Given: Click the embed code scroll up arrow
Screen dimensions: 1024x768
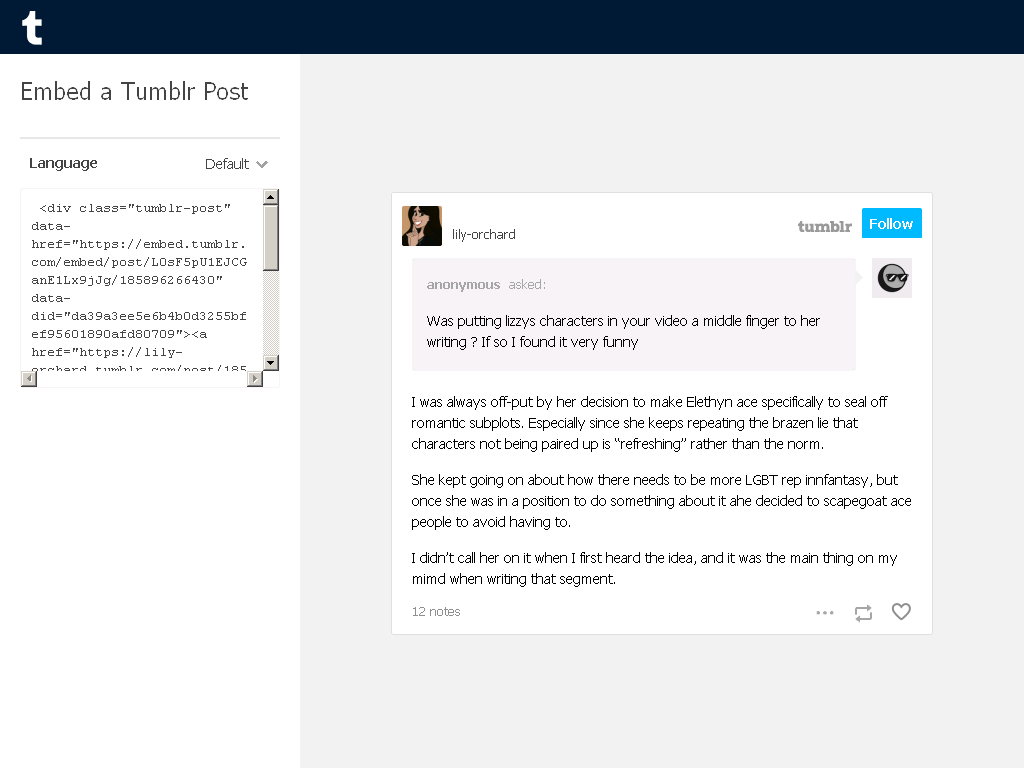Looking at the screenshot, I should (271, 197).
